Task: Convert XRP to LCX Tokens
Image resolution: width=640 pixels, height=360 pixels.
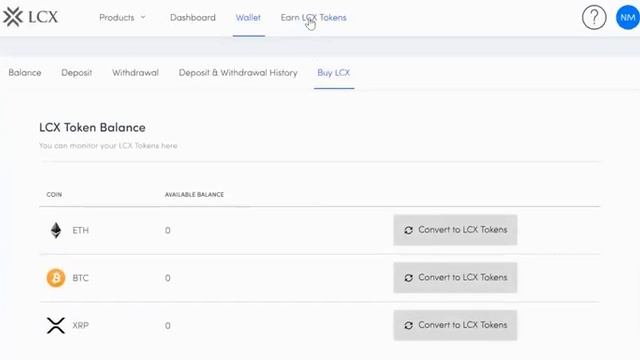Action: pyautogui.click(x=455, y=325)
